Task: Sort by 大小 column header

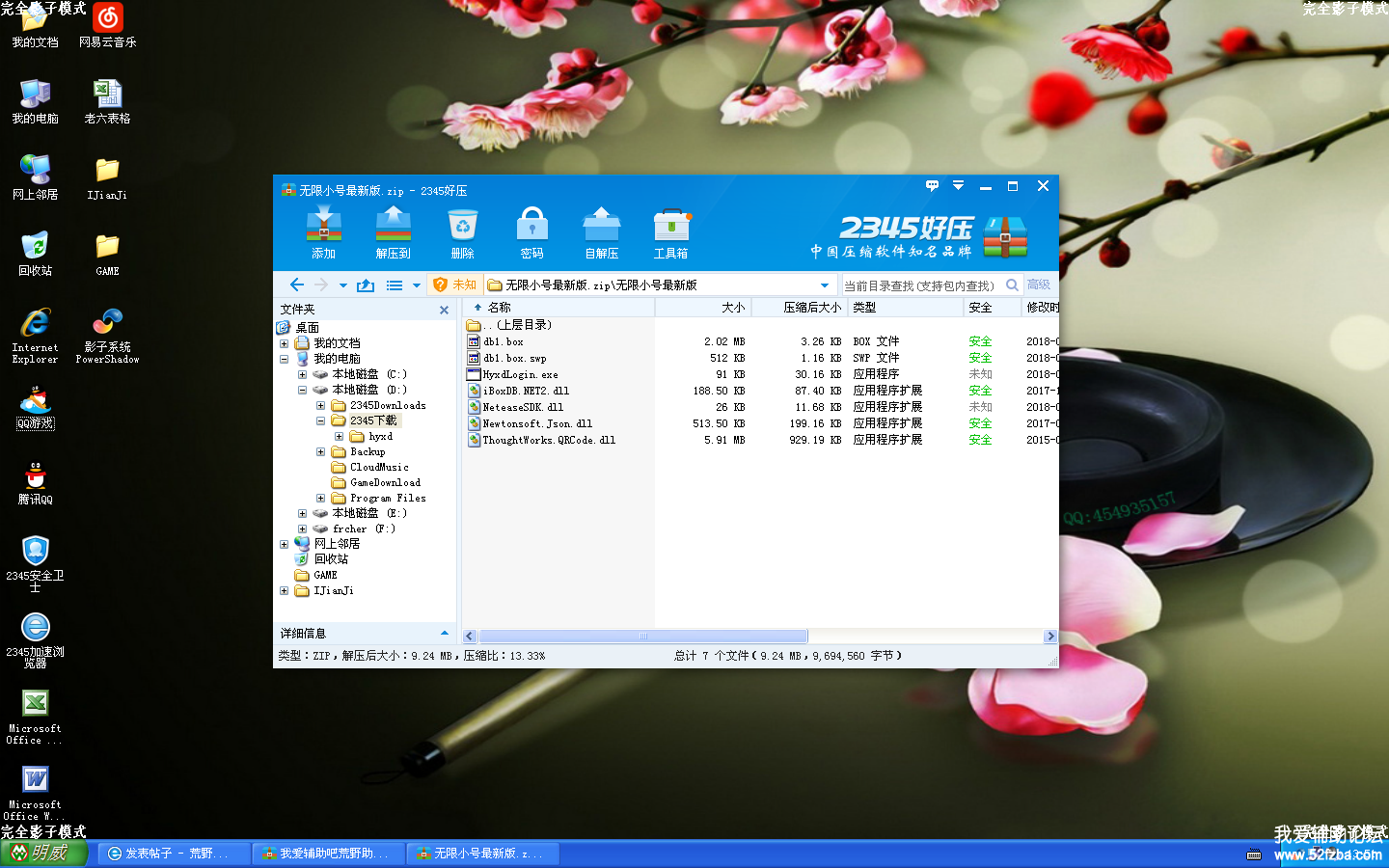Action: [x=703, y=308]
